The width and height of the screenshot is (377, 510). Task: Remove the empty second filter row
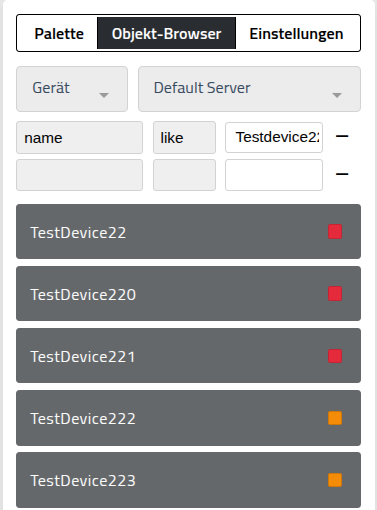click(x=342, y=174)
